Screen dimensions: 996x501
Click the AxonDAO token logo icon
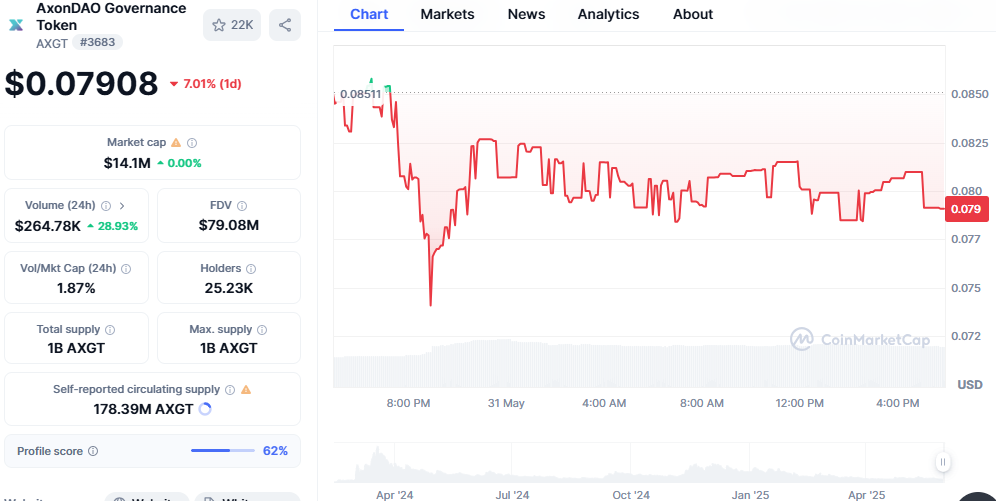click(x=16, y=24)
